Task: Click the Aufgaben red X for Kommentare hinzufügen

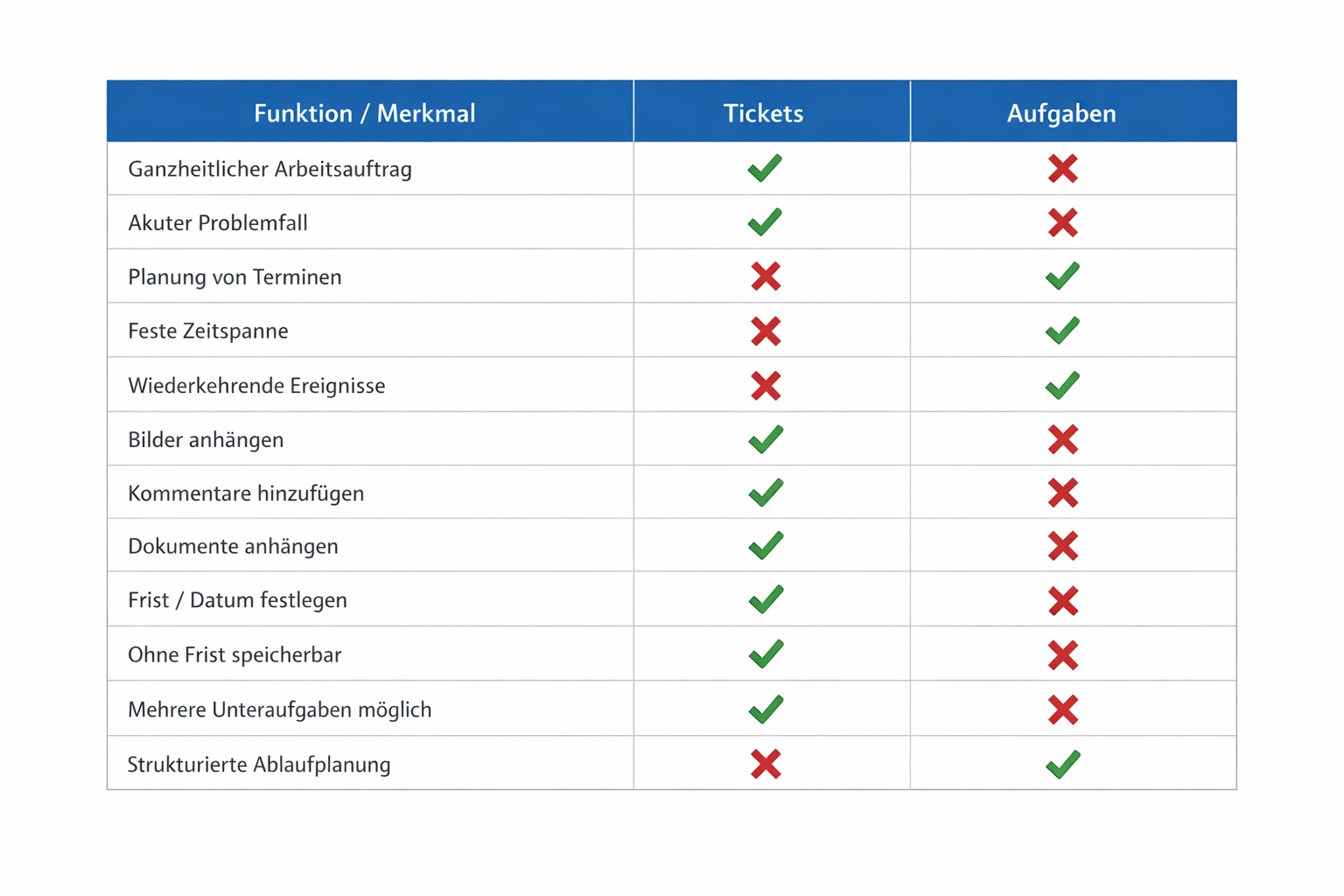Action: (1062, 493)
